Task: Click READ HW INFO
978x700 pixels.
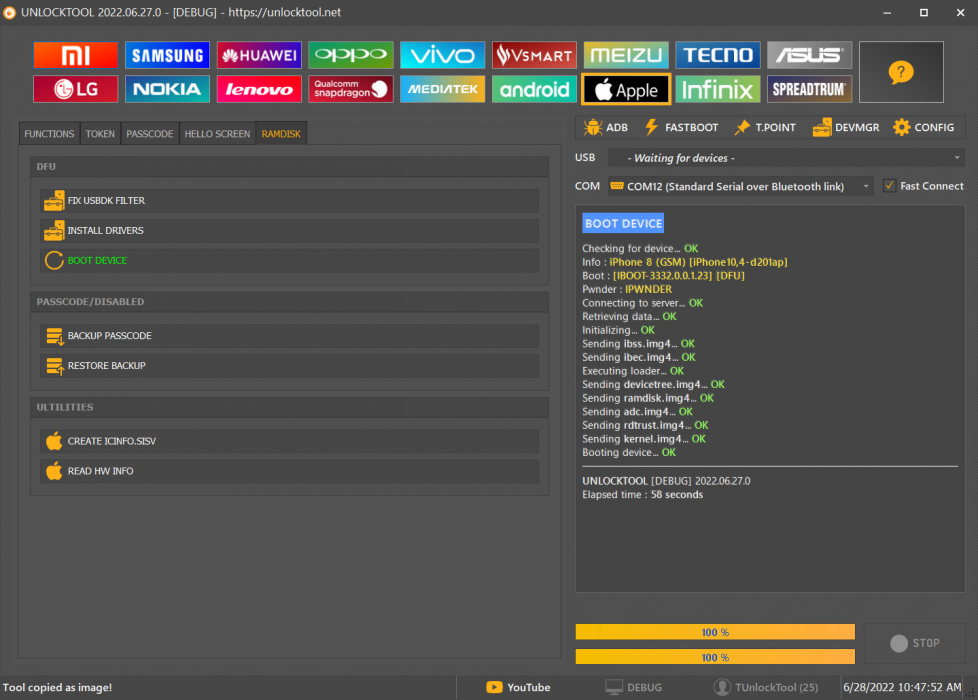Action: 289,471
